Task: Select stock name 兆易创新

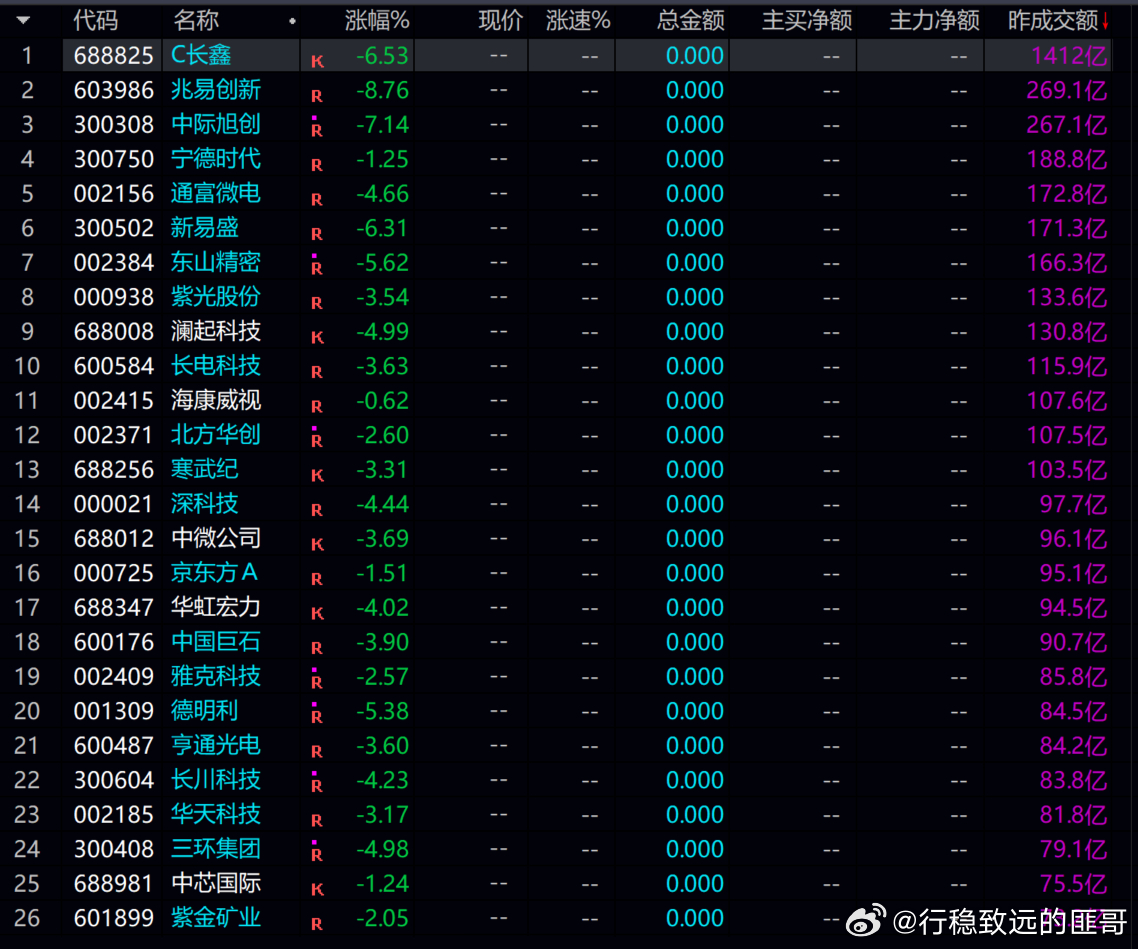Action: click(x=216, y=90)
